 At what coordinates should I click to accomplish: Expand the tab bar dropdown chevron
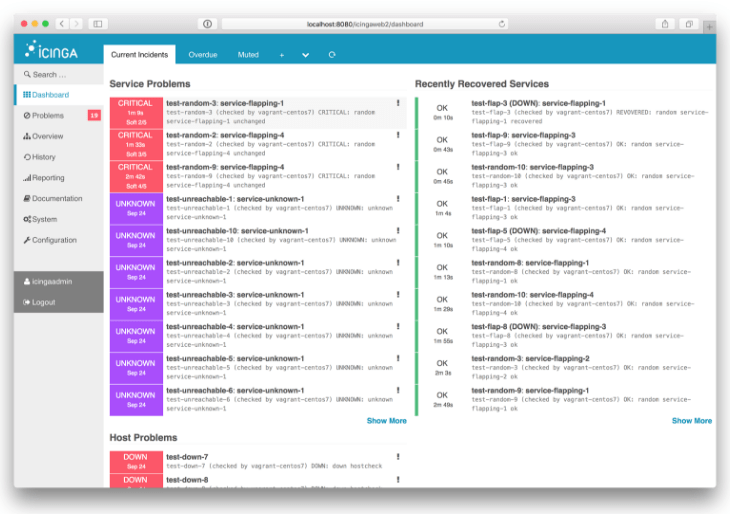[305, 55]
